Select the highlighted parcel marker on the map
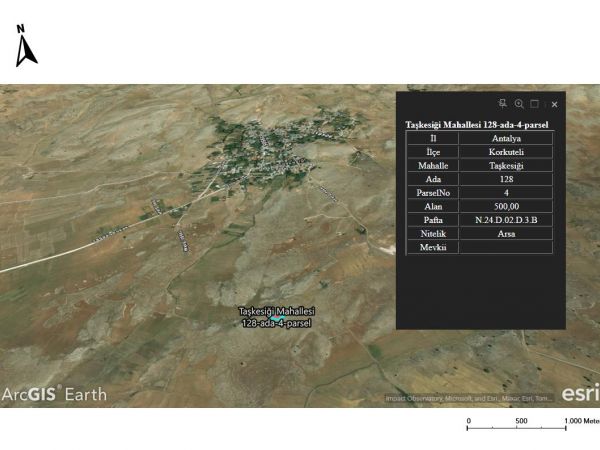600x450 pixels. pos(277,318)
